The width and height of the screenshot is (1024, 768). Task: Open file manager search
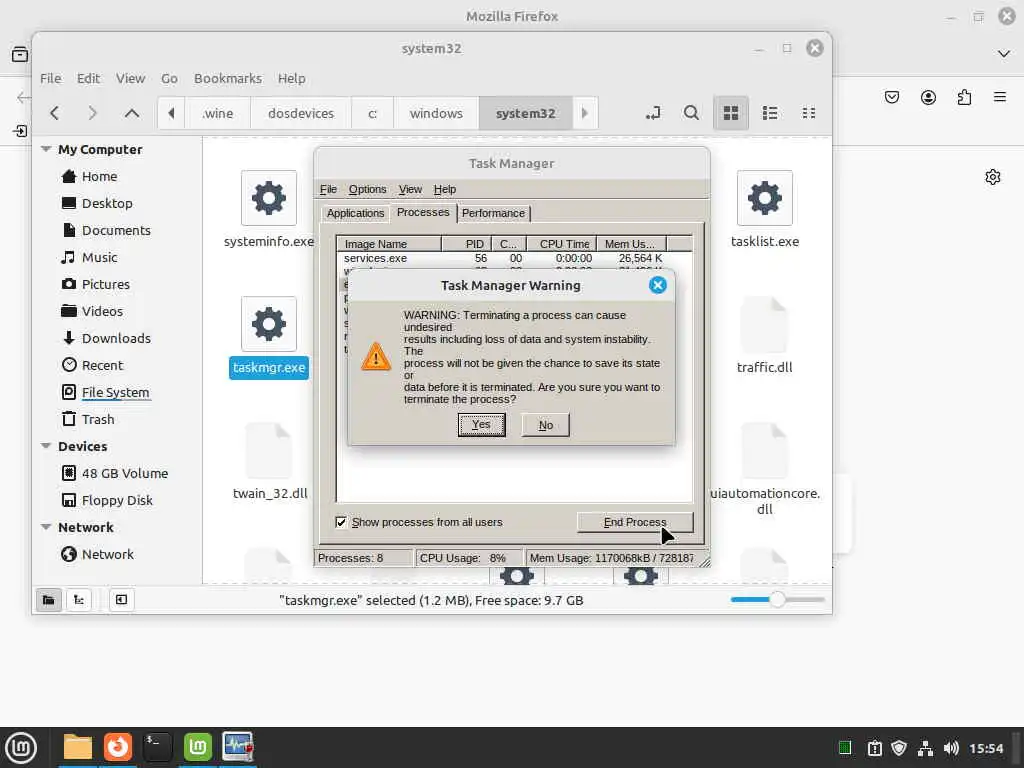pos(691,113)
